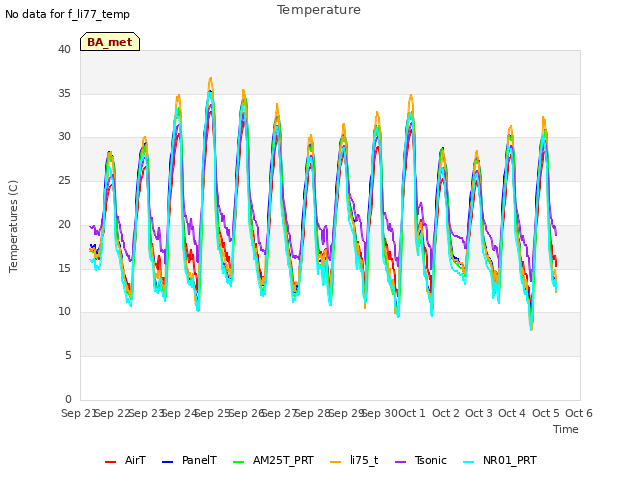Screen dimensions: 640x480
Task: Click the Oct 3 x-axis tick label
Action: pos(479,413)
